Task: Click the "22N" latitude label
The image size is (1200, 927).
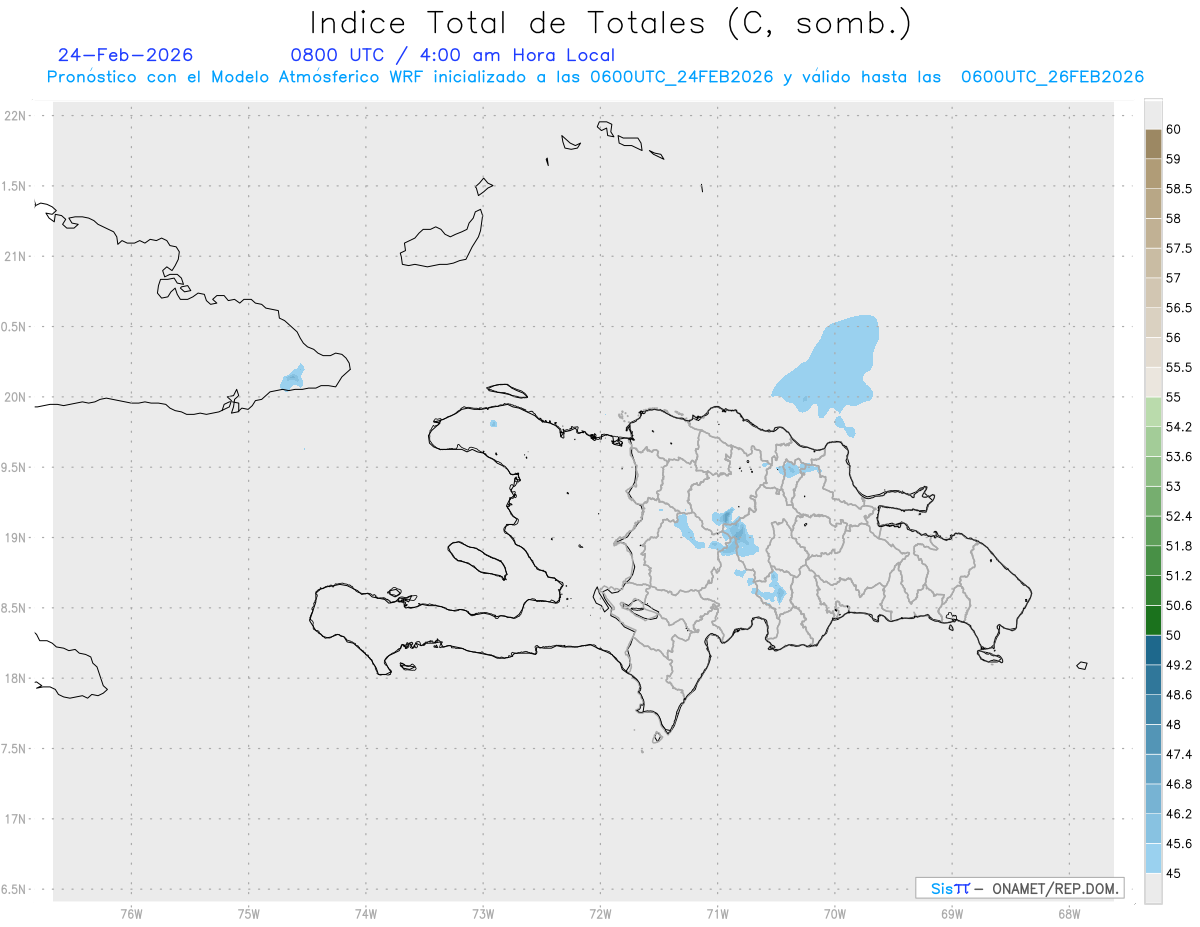Action: point(17,116)
